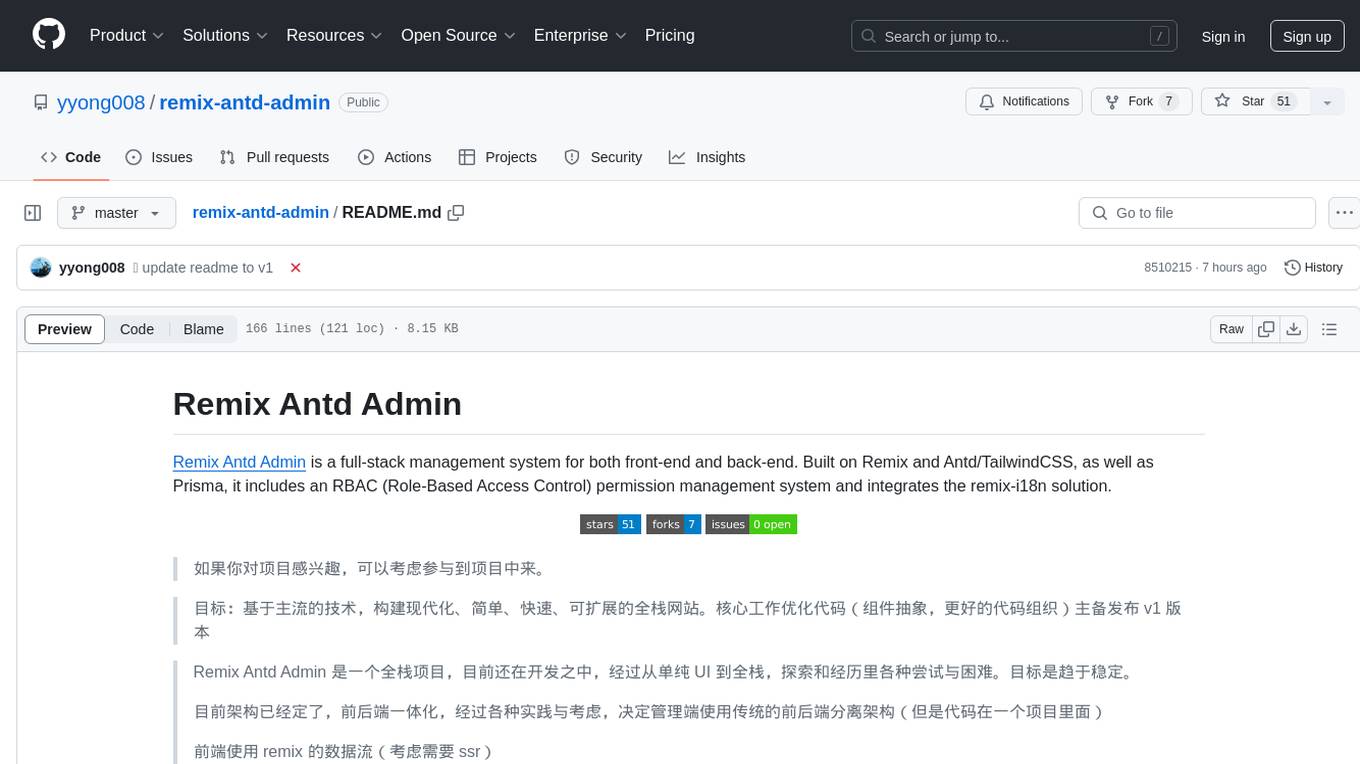Switch to the Projects tab
The width and height of the screenshot is (1360, 764).
498,157
